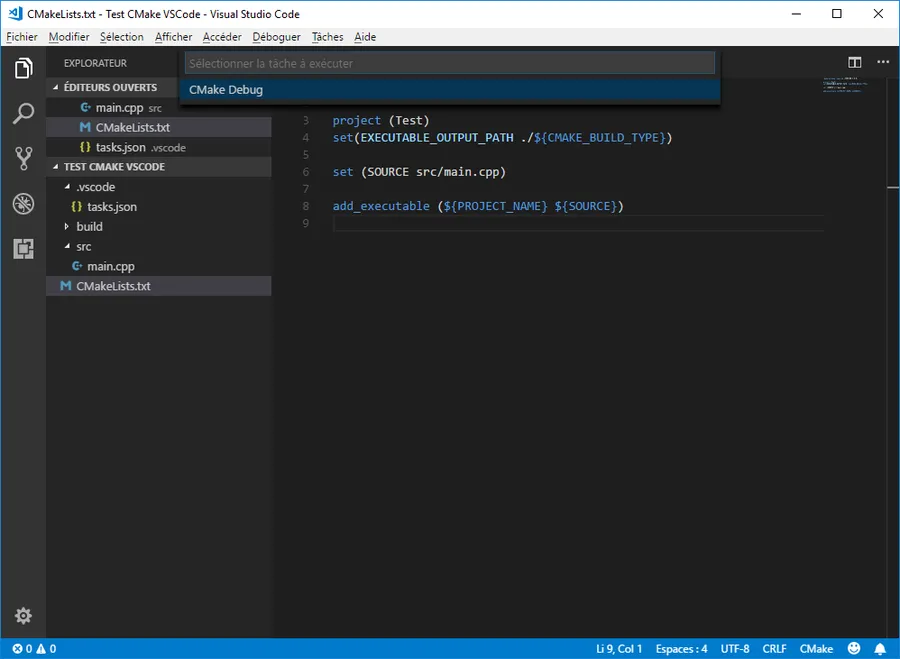Click the feedback smiley icon

coord(854,648)
